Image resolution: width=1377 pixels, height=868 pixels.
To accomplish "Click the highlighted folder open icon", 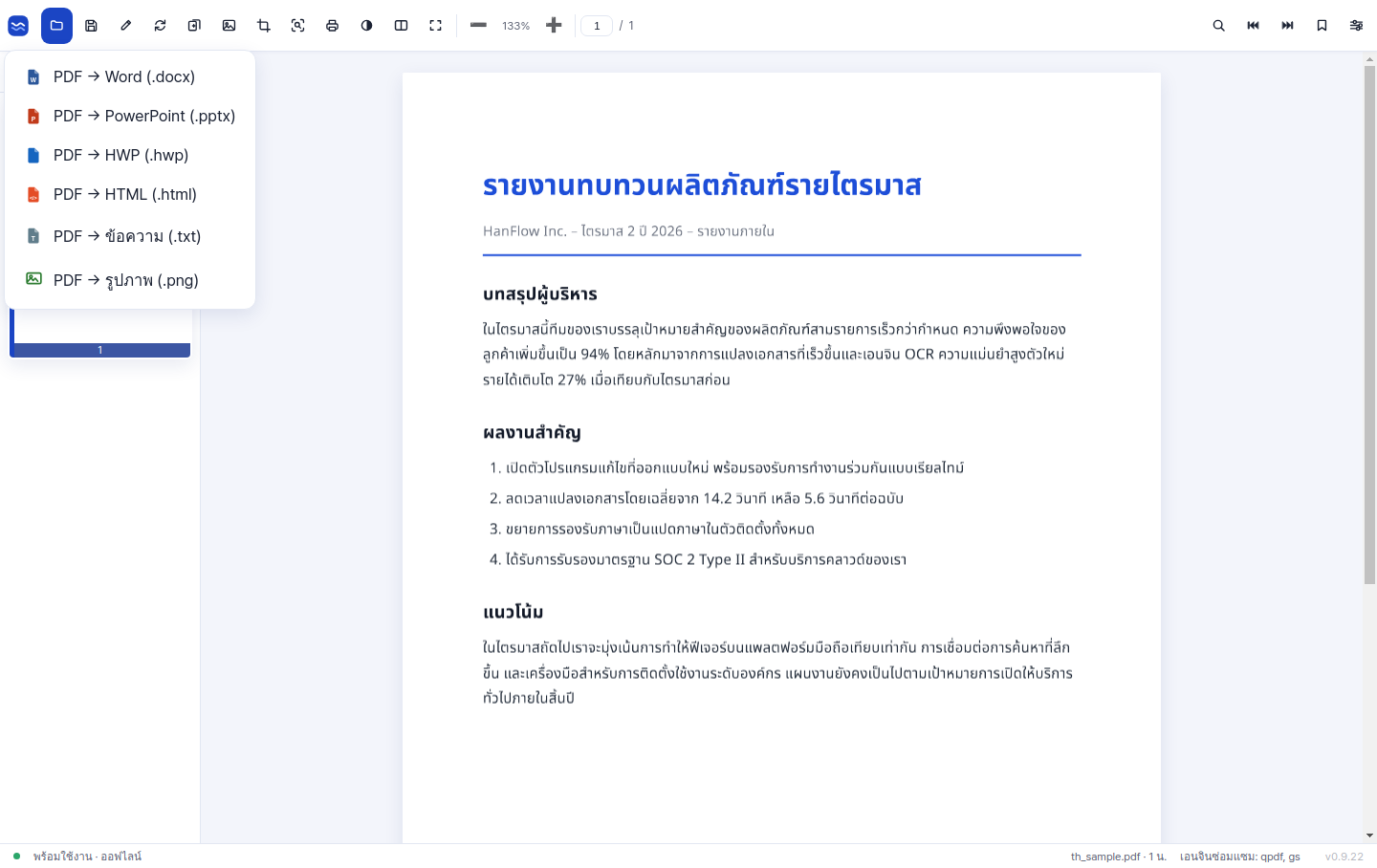I will [x=56, y=26].
